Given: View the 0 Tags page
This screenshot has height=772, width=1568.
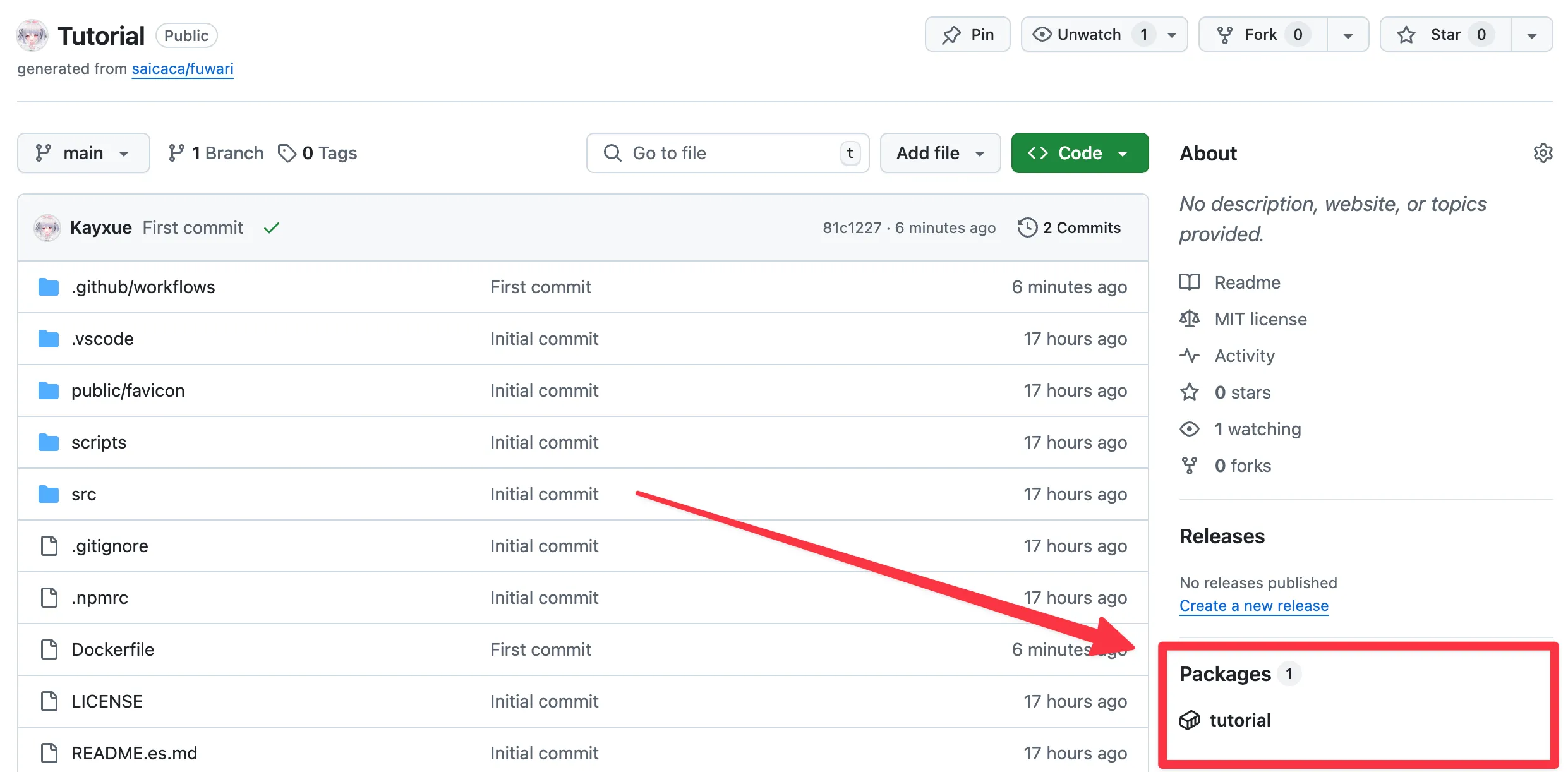Looking at the screenshot, I should point(318,153).
